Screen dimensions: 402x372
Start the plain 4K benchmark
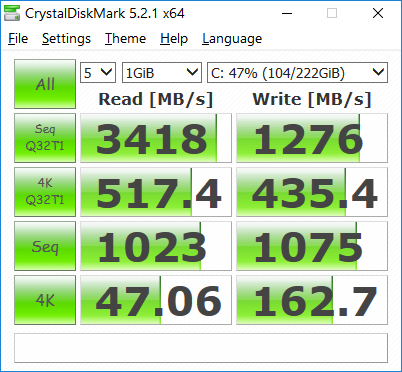[x=45, y=300]
